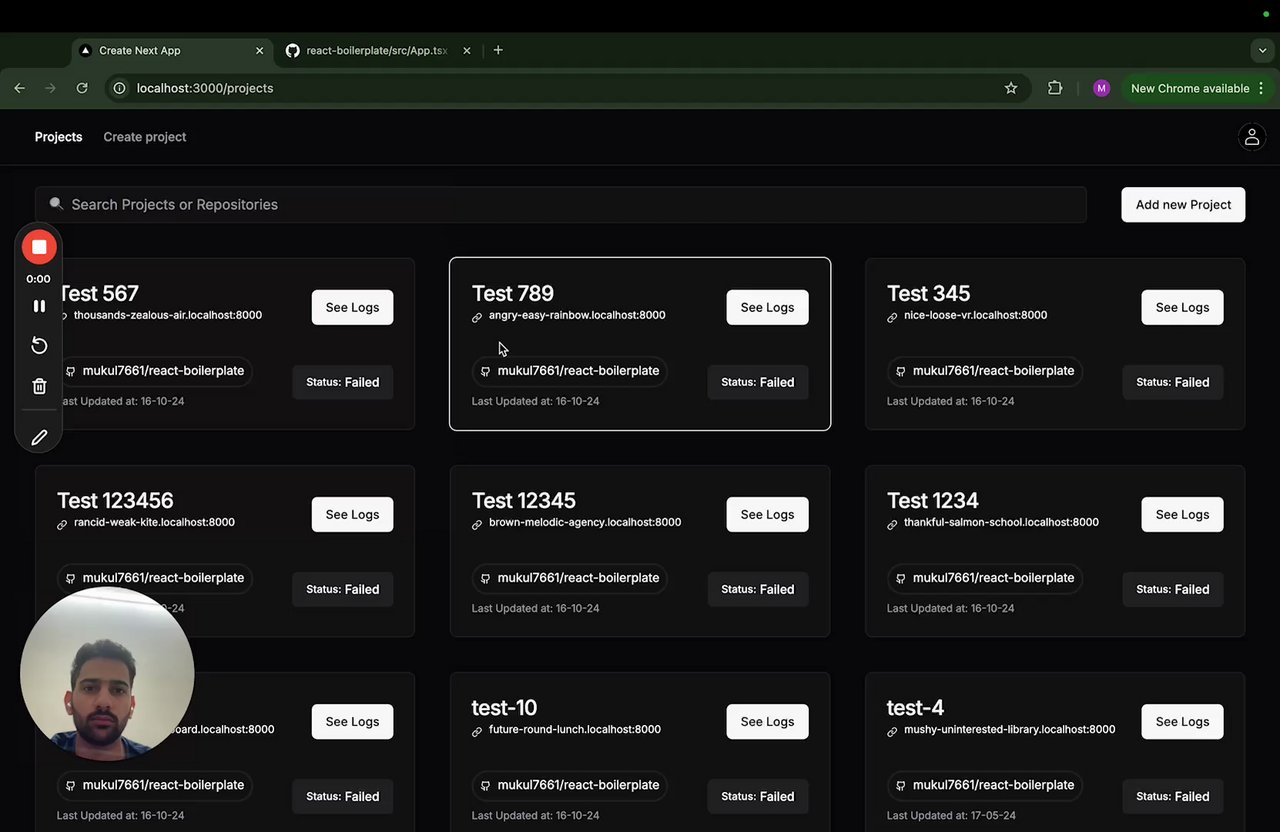Screen dimensions: 1280x832
Task: Go back in browser history
Action: click(x=20, y=88)
